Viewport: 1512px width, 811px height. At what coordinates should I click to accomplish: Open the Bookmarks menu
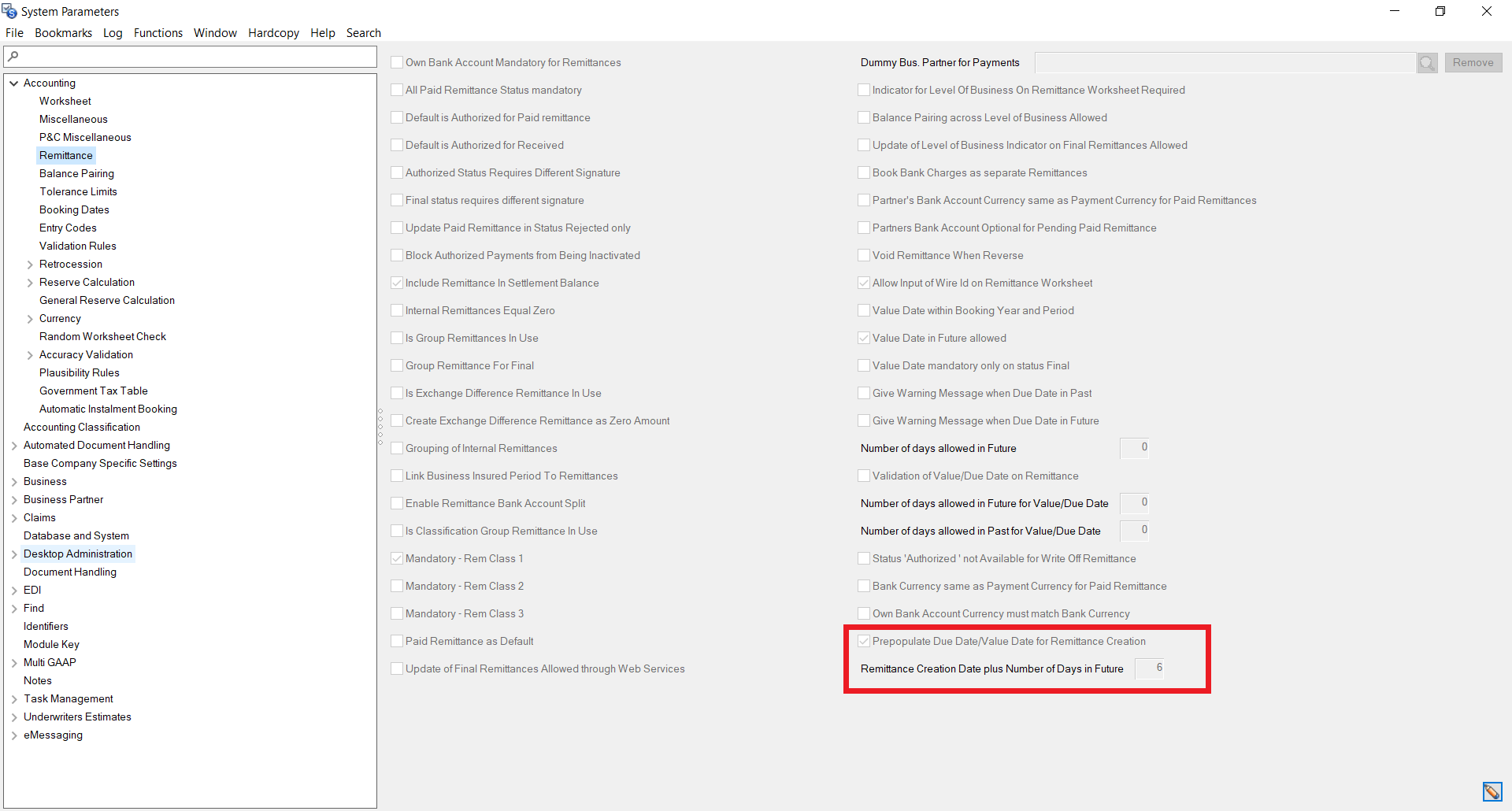[x=63, y=33]
